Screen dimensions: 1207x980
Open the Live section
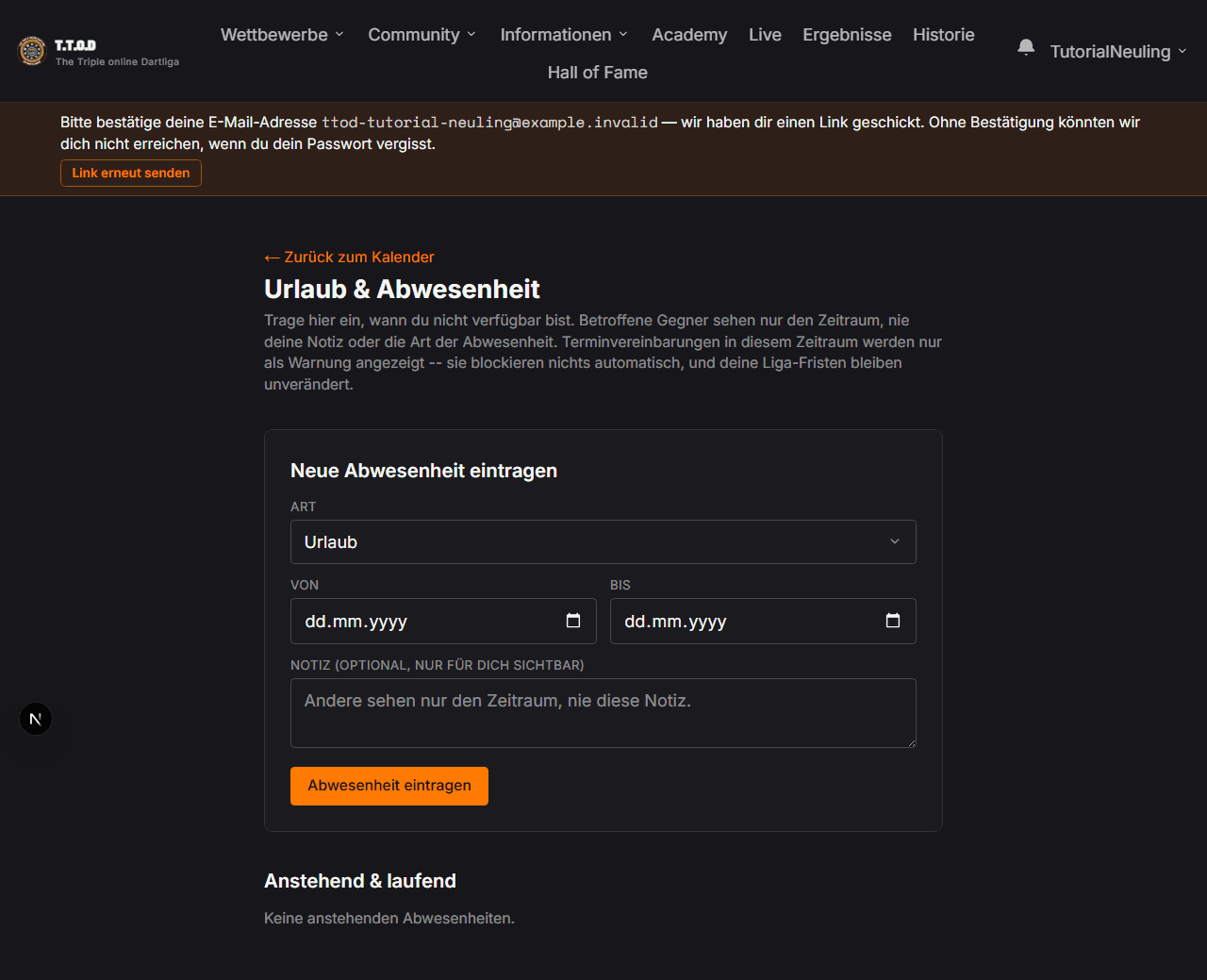[765, 35]
